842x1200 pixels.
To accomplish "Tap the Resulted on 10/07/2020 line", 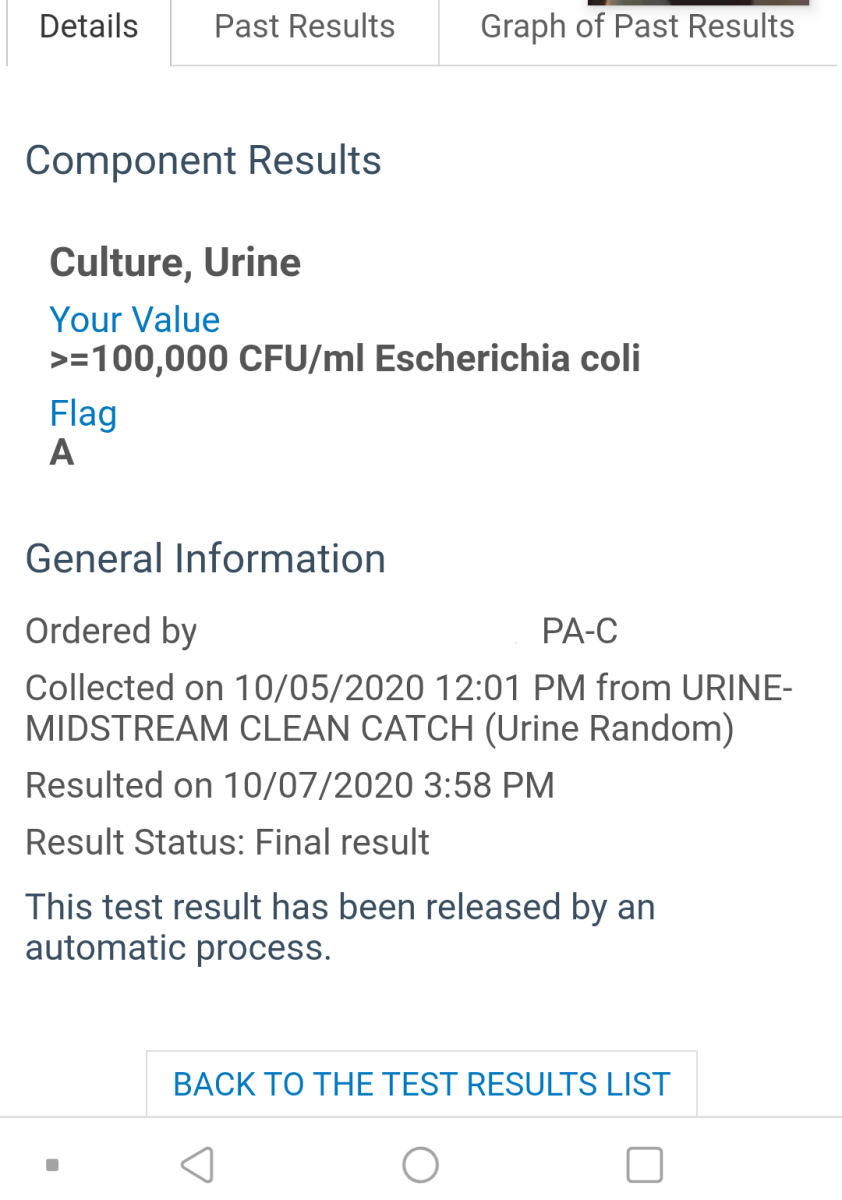I will (x=289, y=785).
